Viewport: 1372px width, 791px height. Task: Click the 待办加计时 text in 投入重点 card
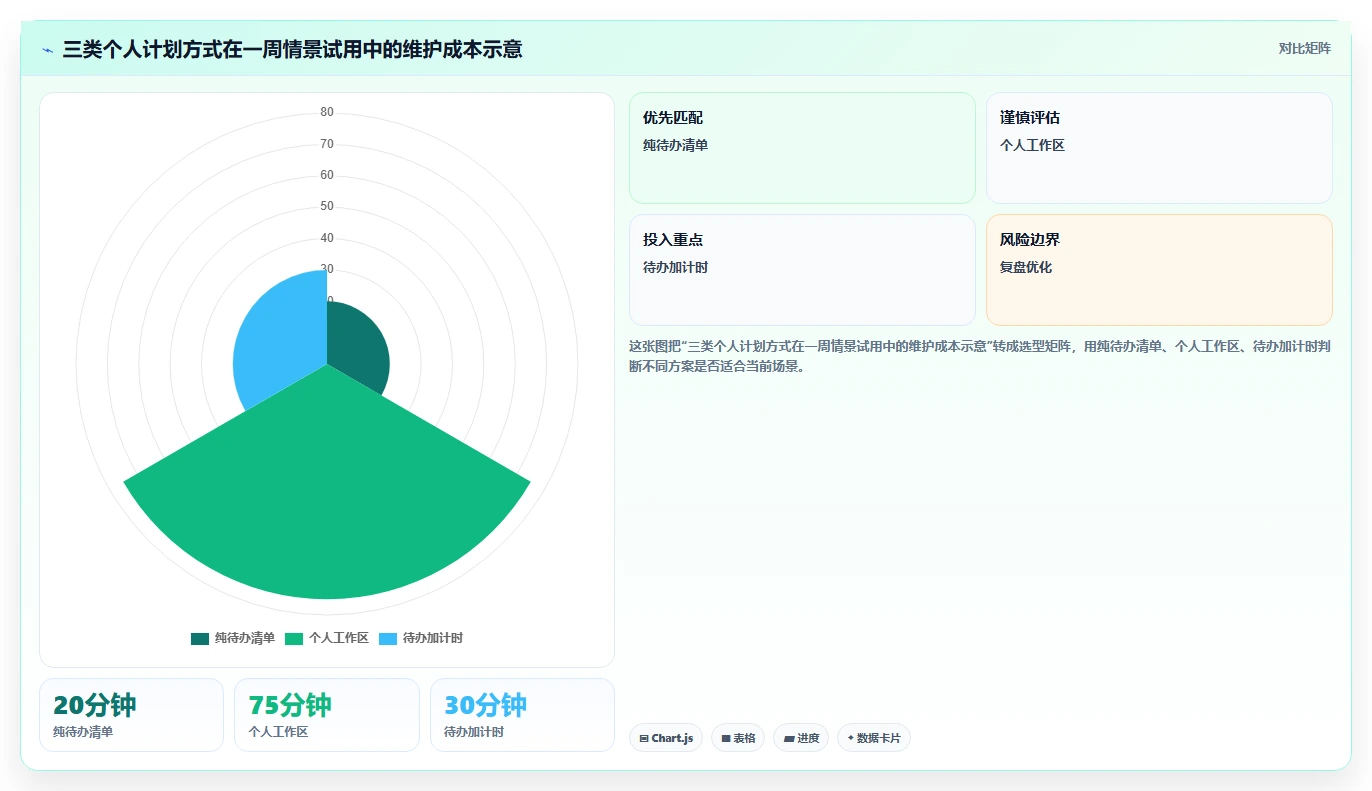(x=676, y=267)
